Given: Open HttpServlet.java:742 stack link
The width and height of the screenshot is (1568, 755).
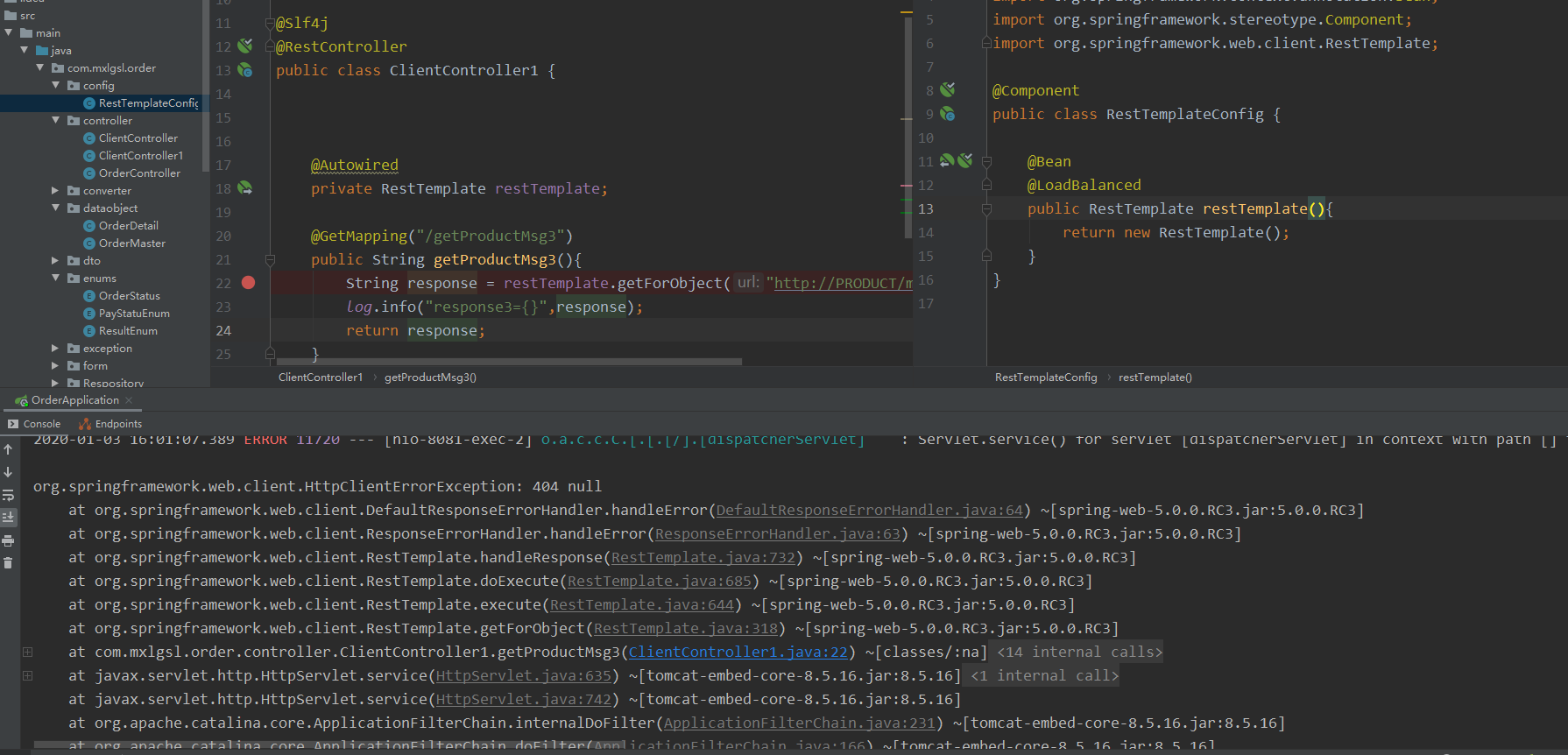Looking at the screenshot, I should tap(523, 699).
